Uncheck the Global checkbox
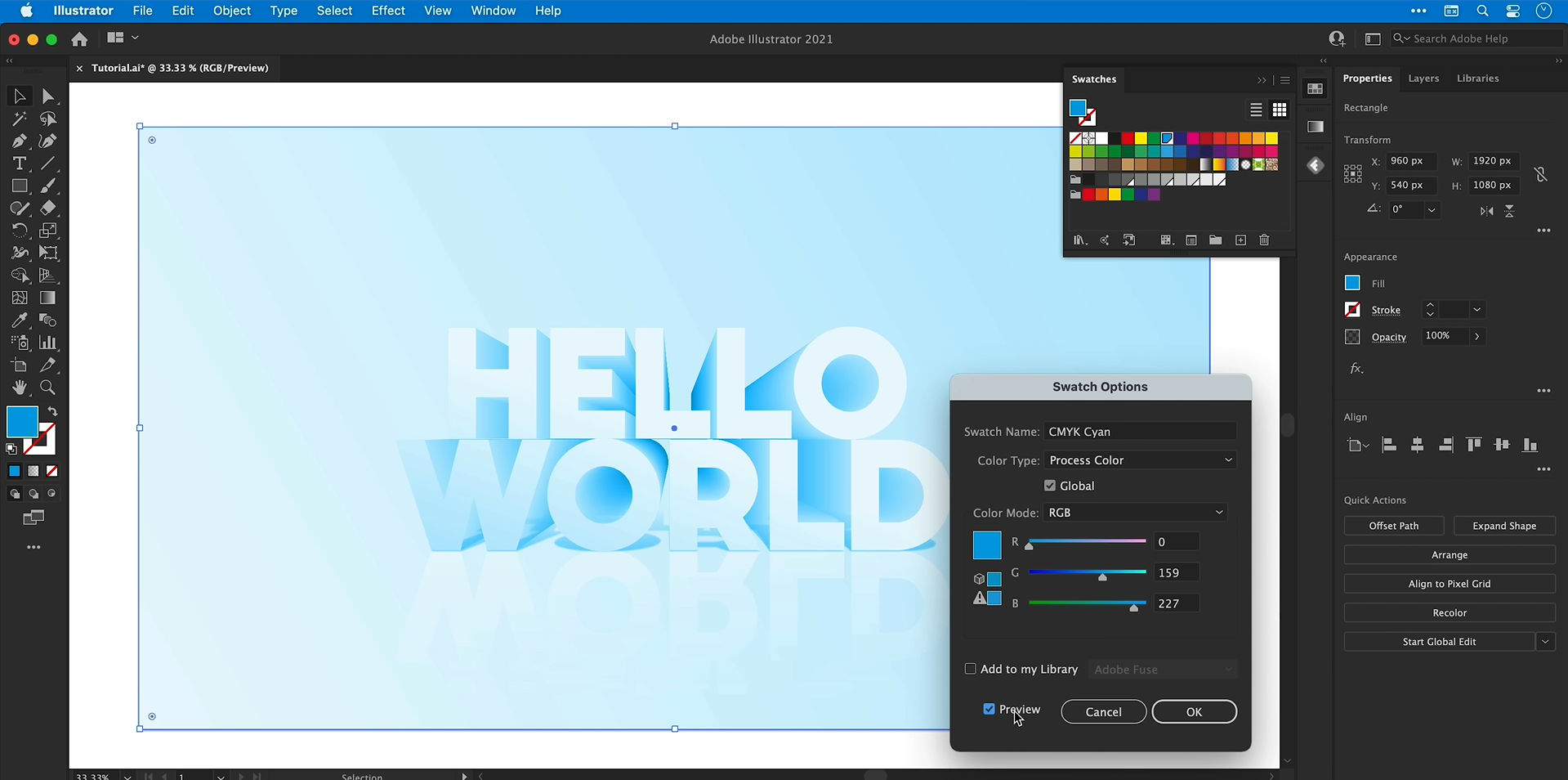Image resolution: width=1568 pixels, height=780 pixels. point(1050,486)
